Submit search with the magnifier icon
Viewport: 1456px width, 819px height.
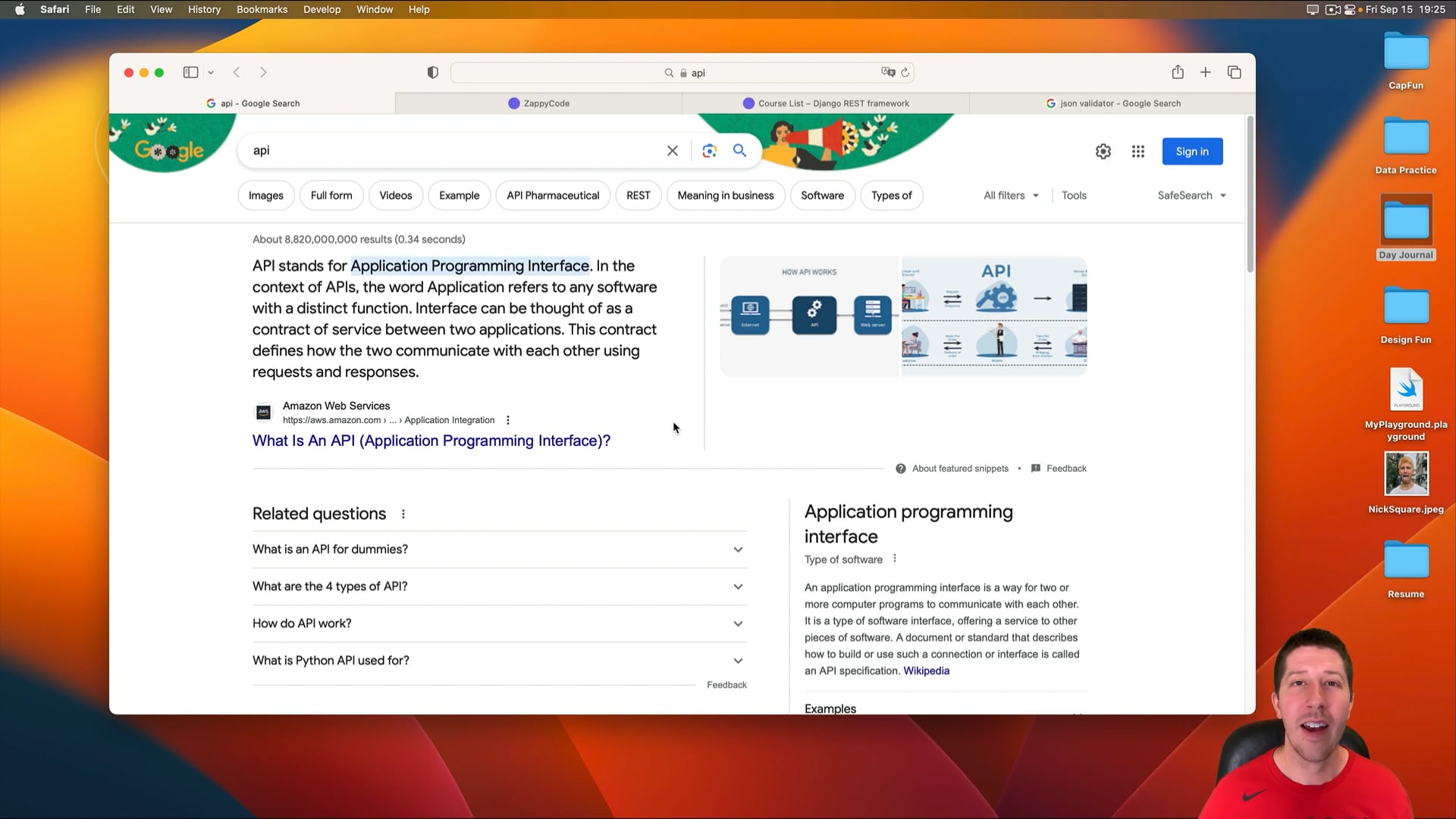[739, 150]
